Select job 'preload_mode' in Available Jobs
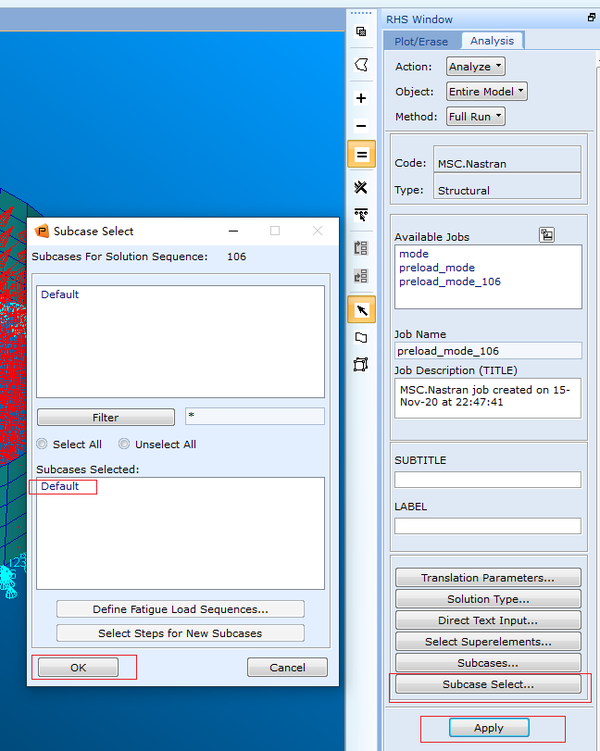600x751 pixels. coord(437,268)
